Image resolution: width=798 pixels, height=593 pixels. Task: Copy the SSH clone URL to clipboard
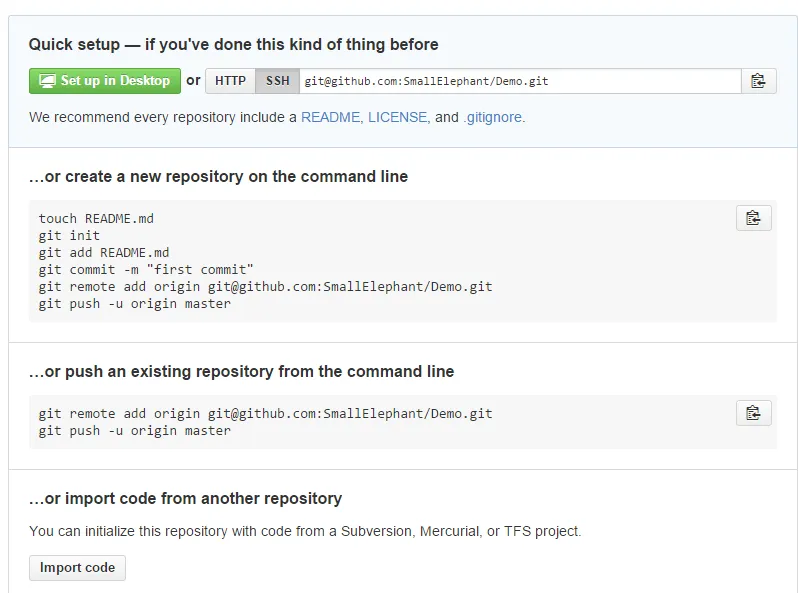pos(758,81)
